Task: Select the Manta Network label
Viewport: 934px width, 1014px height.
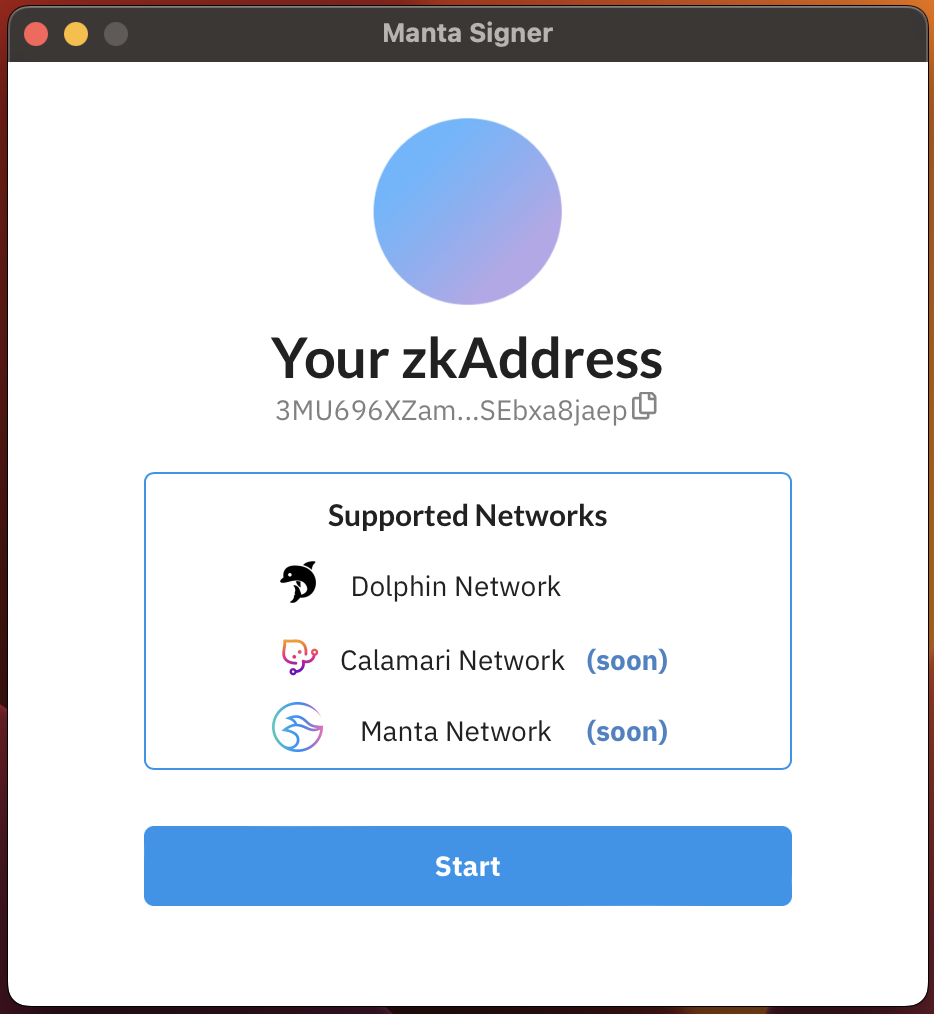Action: pyautogui.click(x=456, y=731)
